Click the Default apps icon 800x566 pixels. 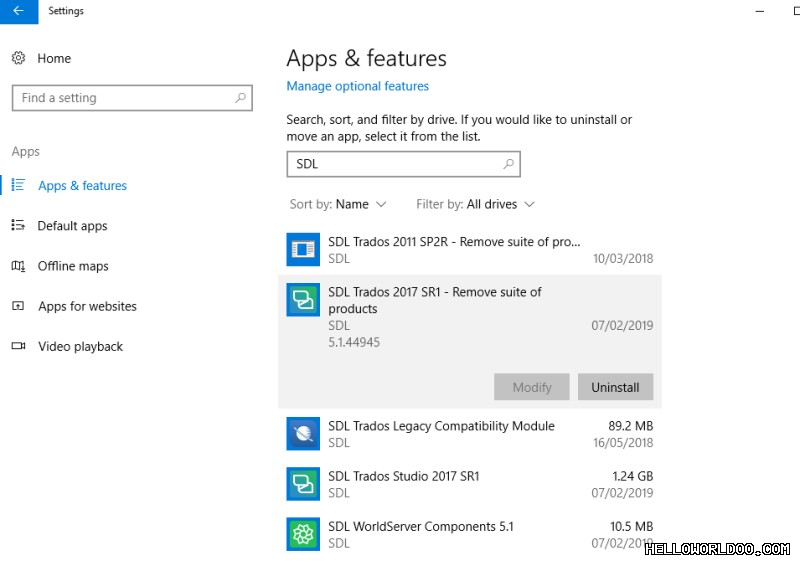click(x=18, y=225)
